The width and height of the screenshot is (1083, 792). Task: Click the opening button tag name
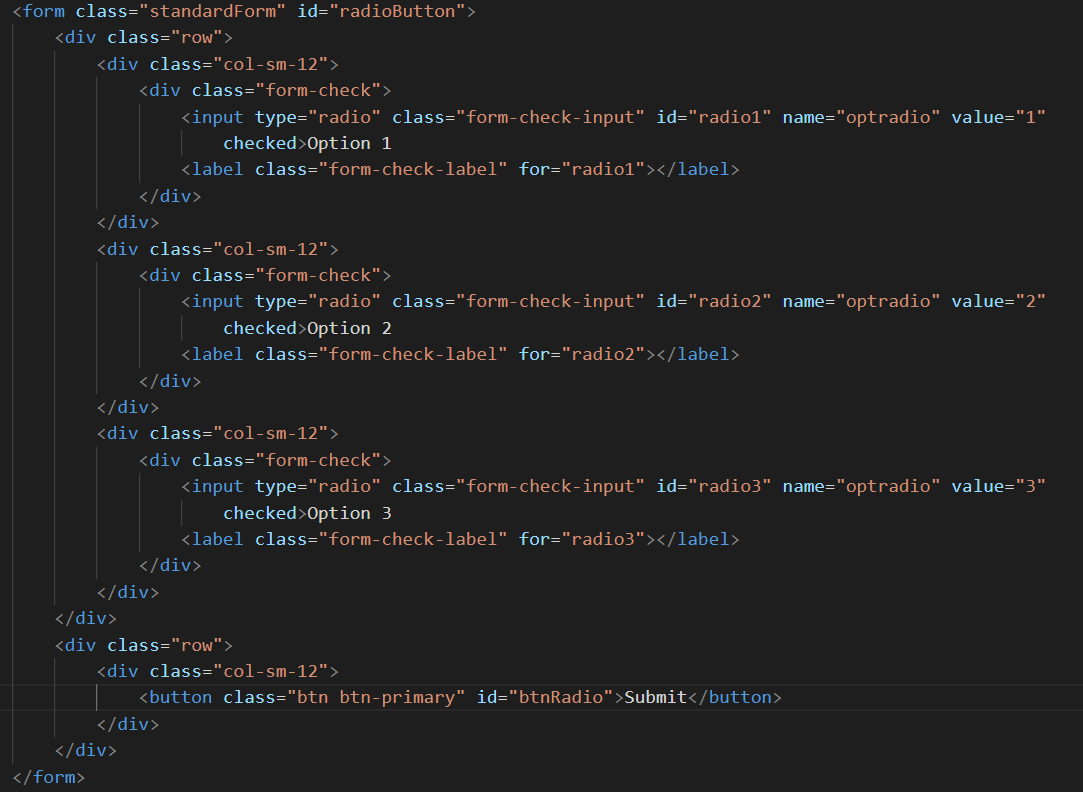pos(180,697)
